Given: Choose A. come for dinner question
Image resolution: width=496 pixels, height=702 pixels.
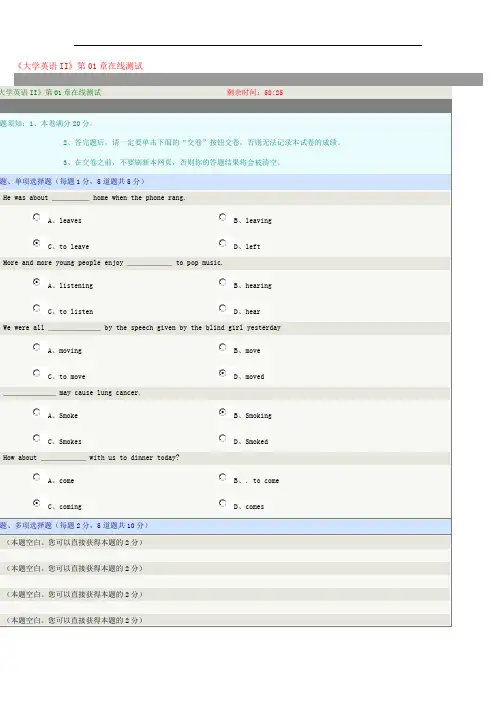Looking at the screenshot, I should coord(37,477).
